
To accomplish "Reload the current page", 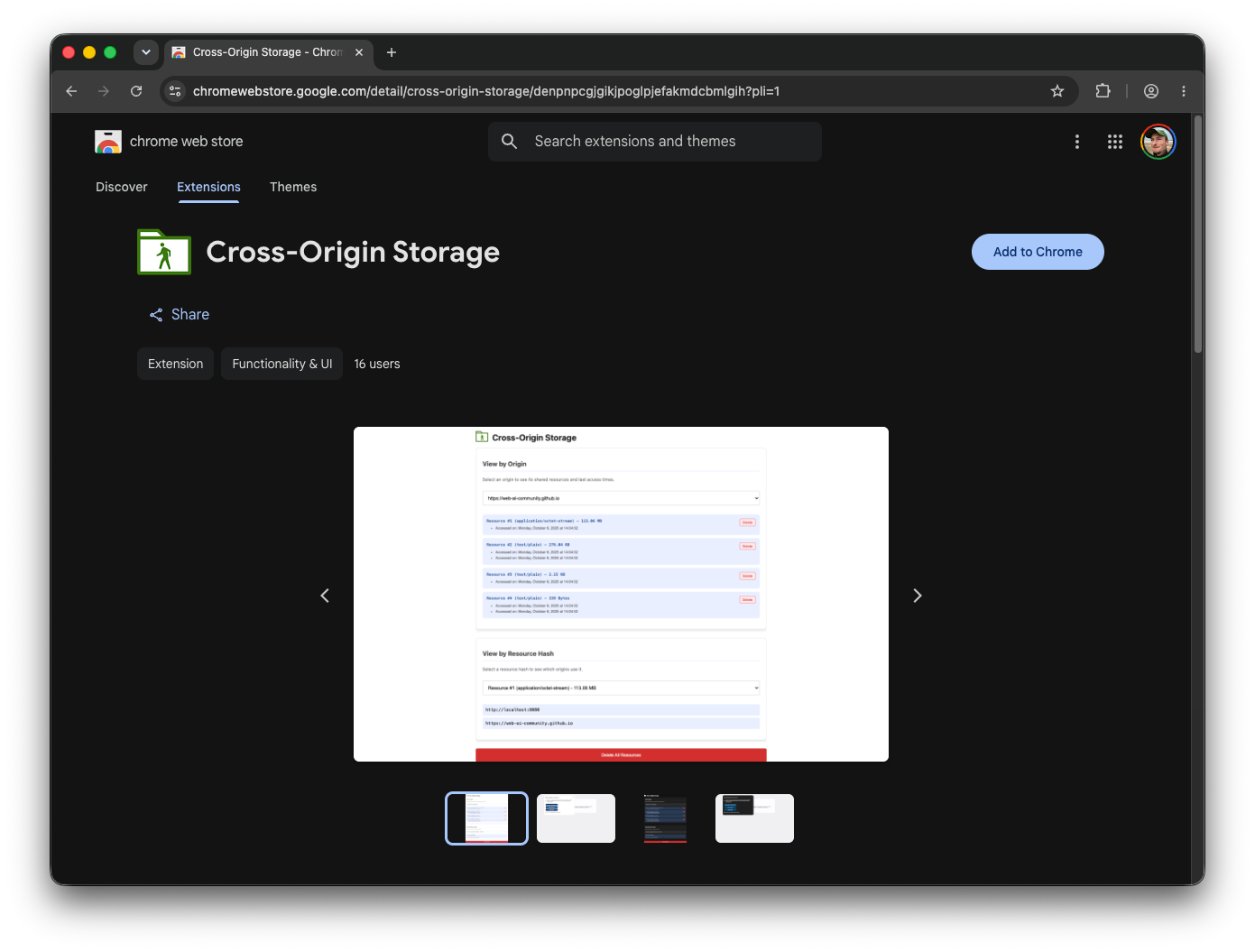I will (136, 91).
